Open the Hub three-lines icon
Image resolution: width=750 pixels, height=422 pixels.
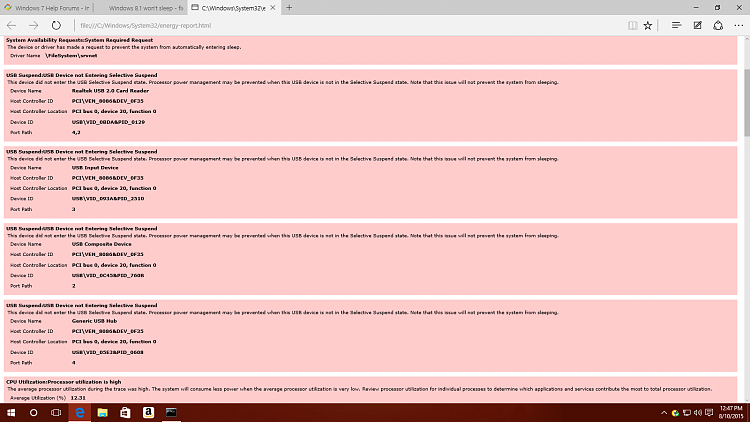[x=676, y=25]
